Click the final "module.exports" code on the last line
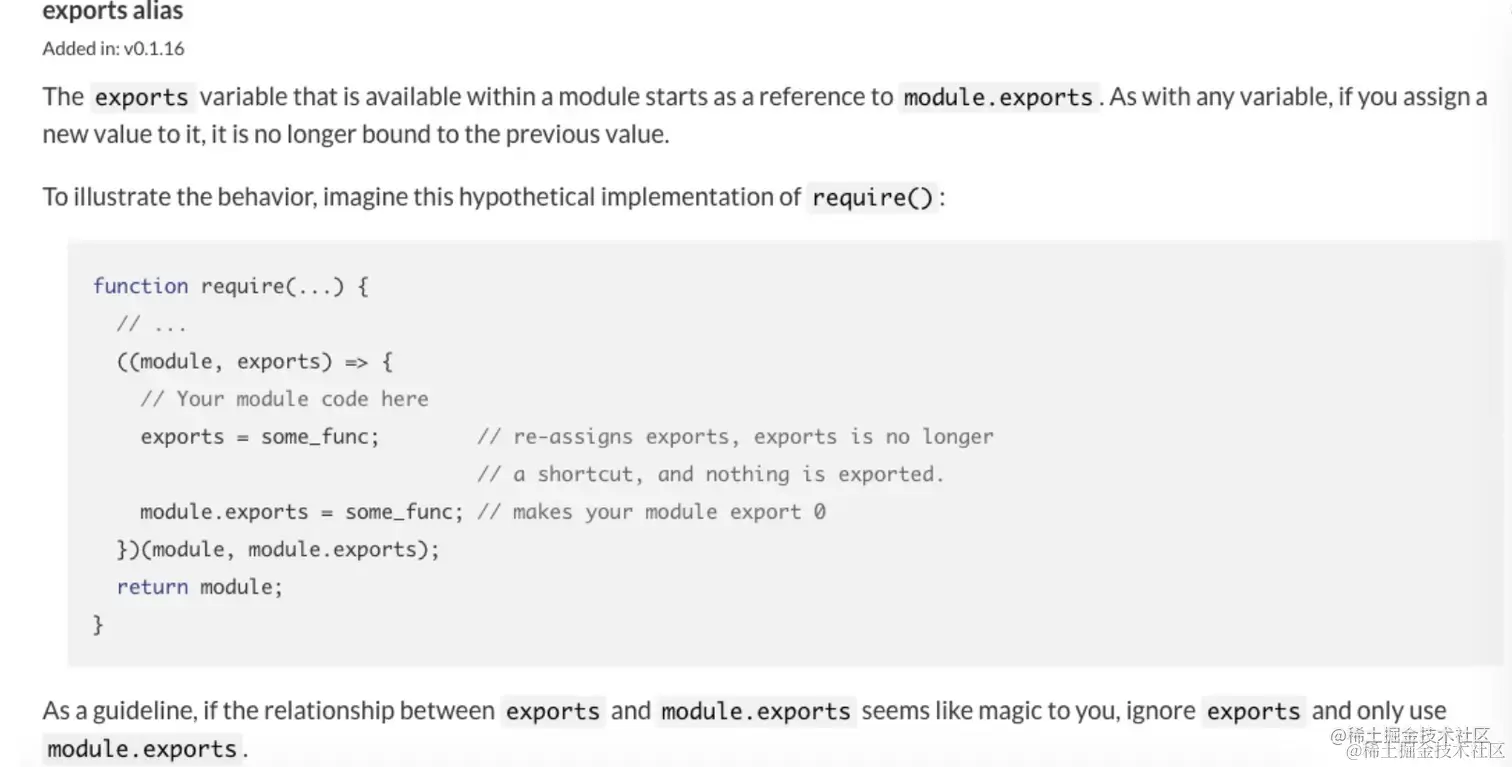Viewport: 1512px width, 767px height. coord(142,749)
